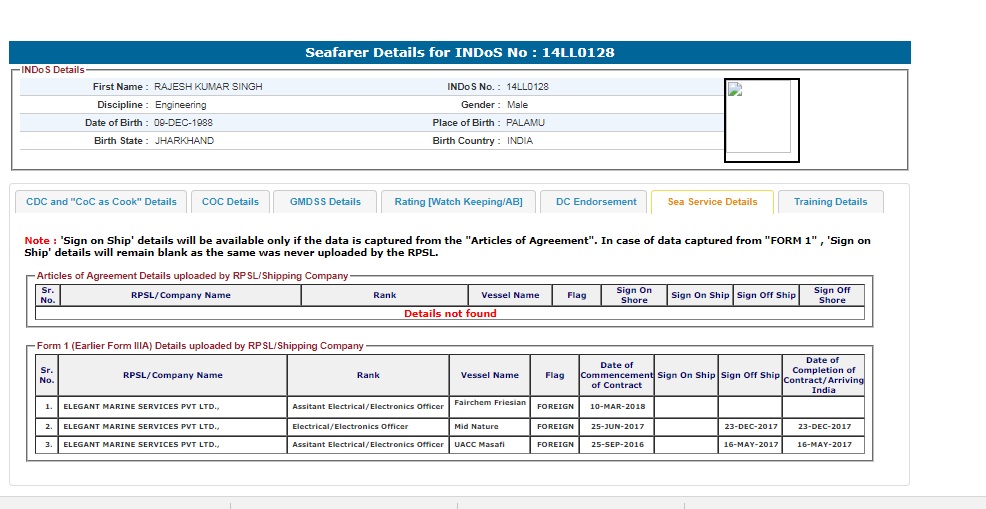Click the Date of Commencement of Contract header

[617, 375]
